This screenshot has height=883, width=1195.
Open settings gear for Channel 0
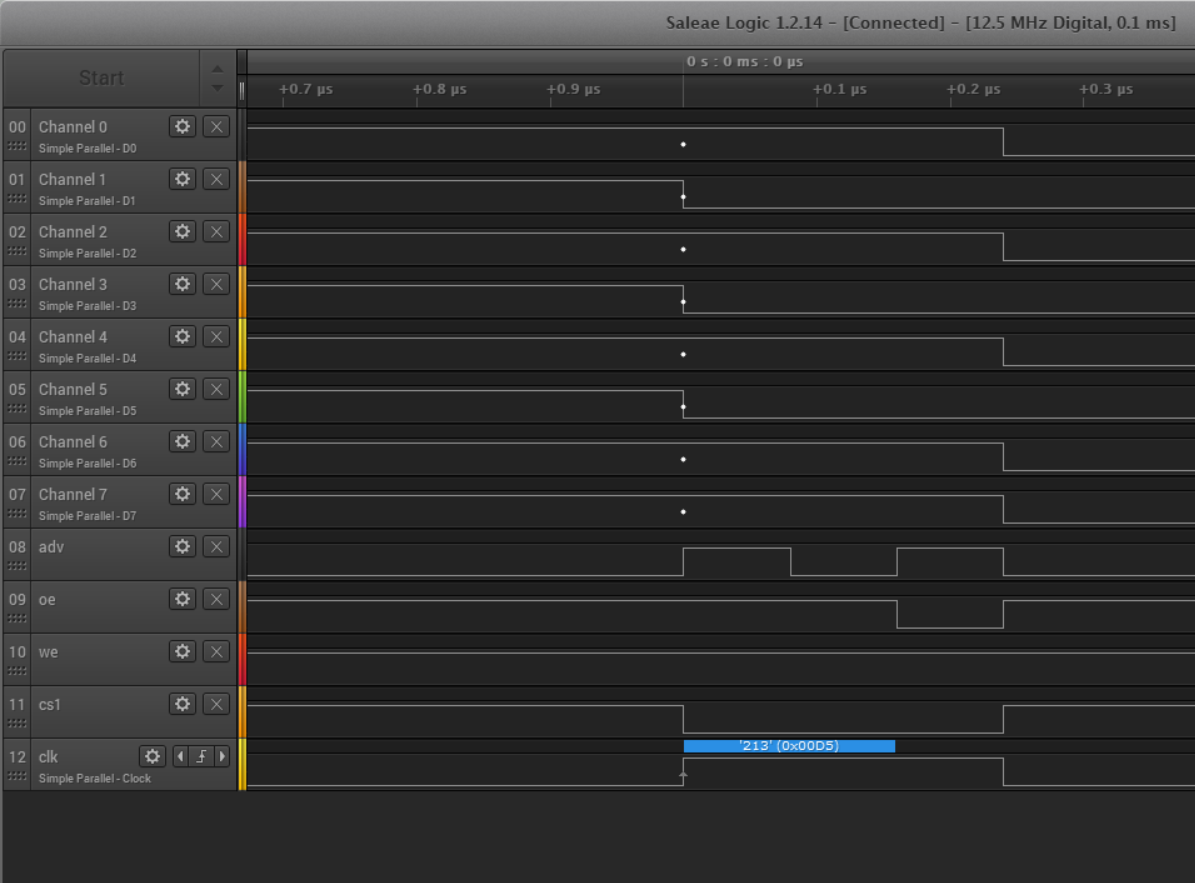[182, 126]
